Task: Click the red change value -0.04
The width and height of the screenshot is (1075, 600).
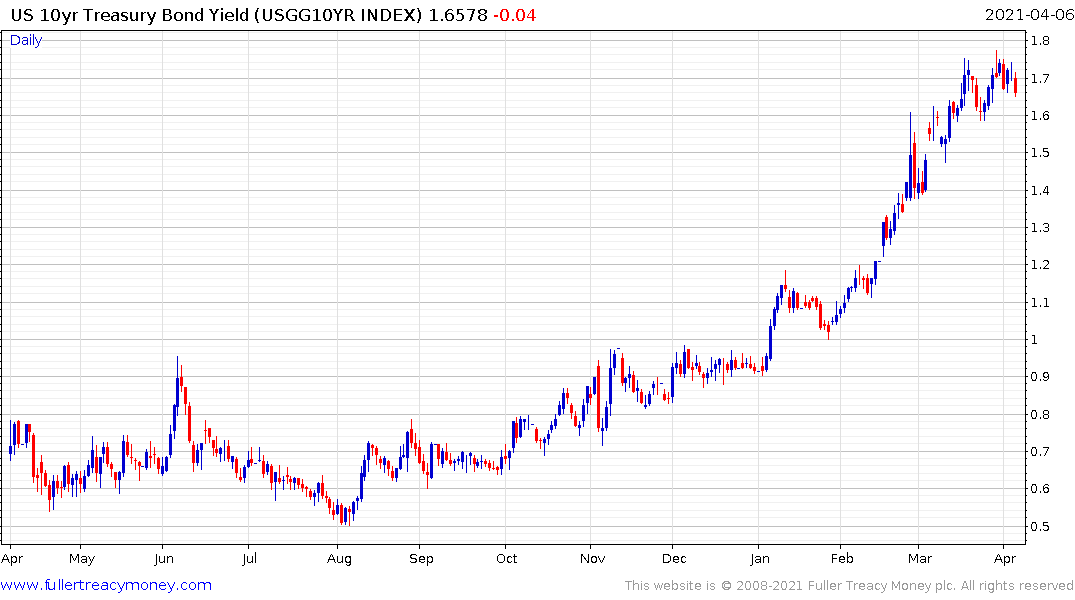Action: click(x=515, y=15)
